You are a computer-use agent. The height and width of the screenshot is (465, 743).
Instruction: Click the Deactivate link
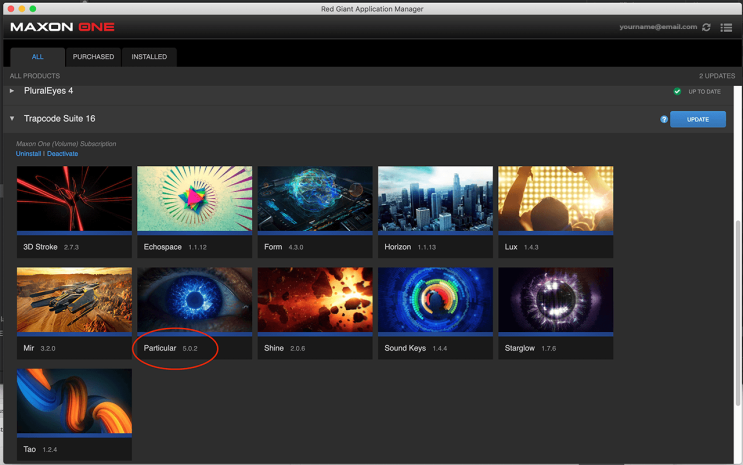click(62, 154)
